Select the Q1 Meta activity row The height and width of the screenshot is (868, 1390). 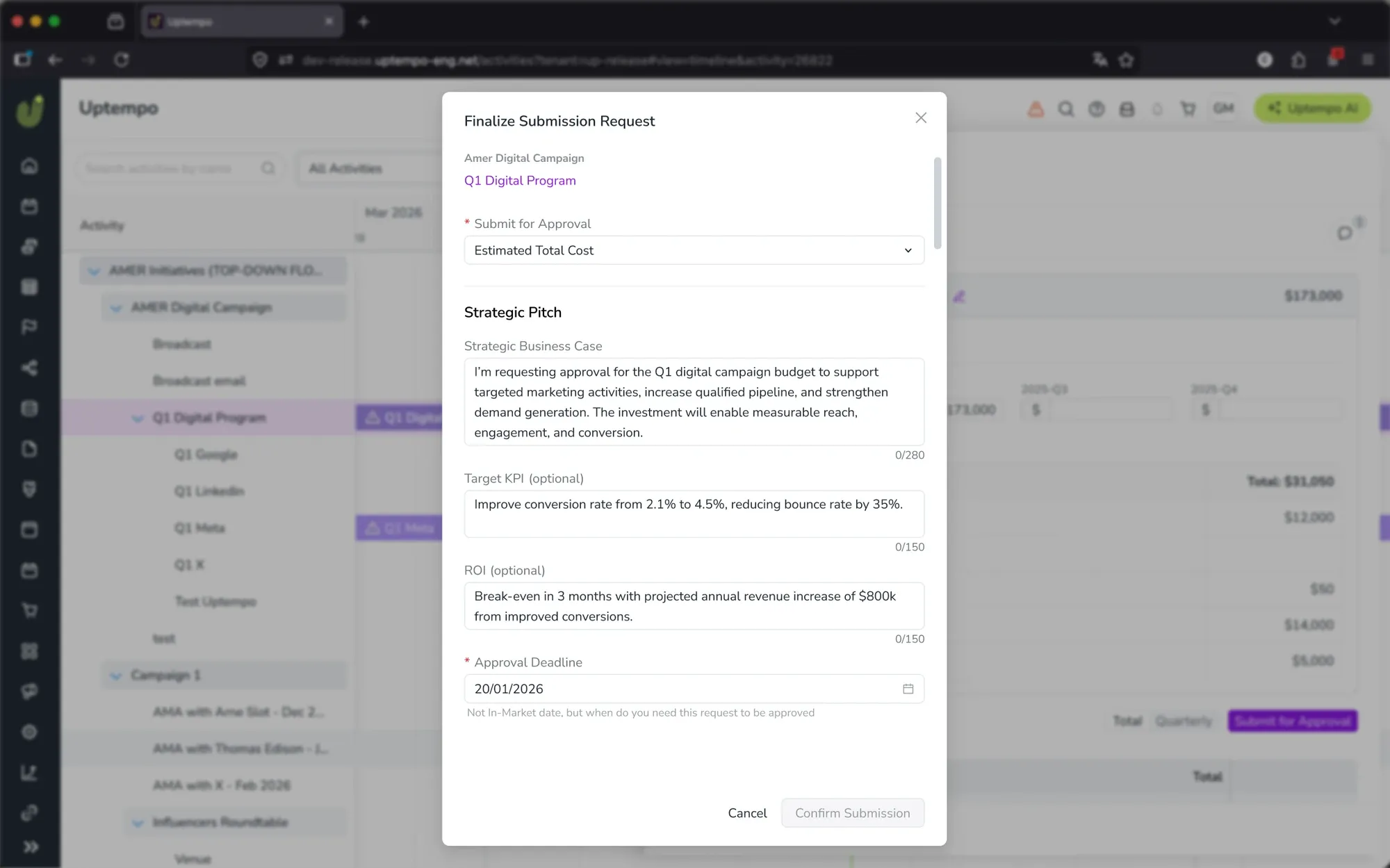199,528
